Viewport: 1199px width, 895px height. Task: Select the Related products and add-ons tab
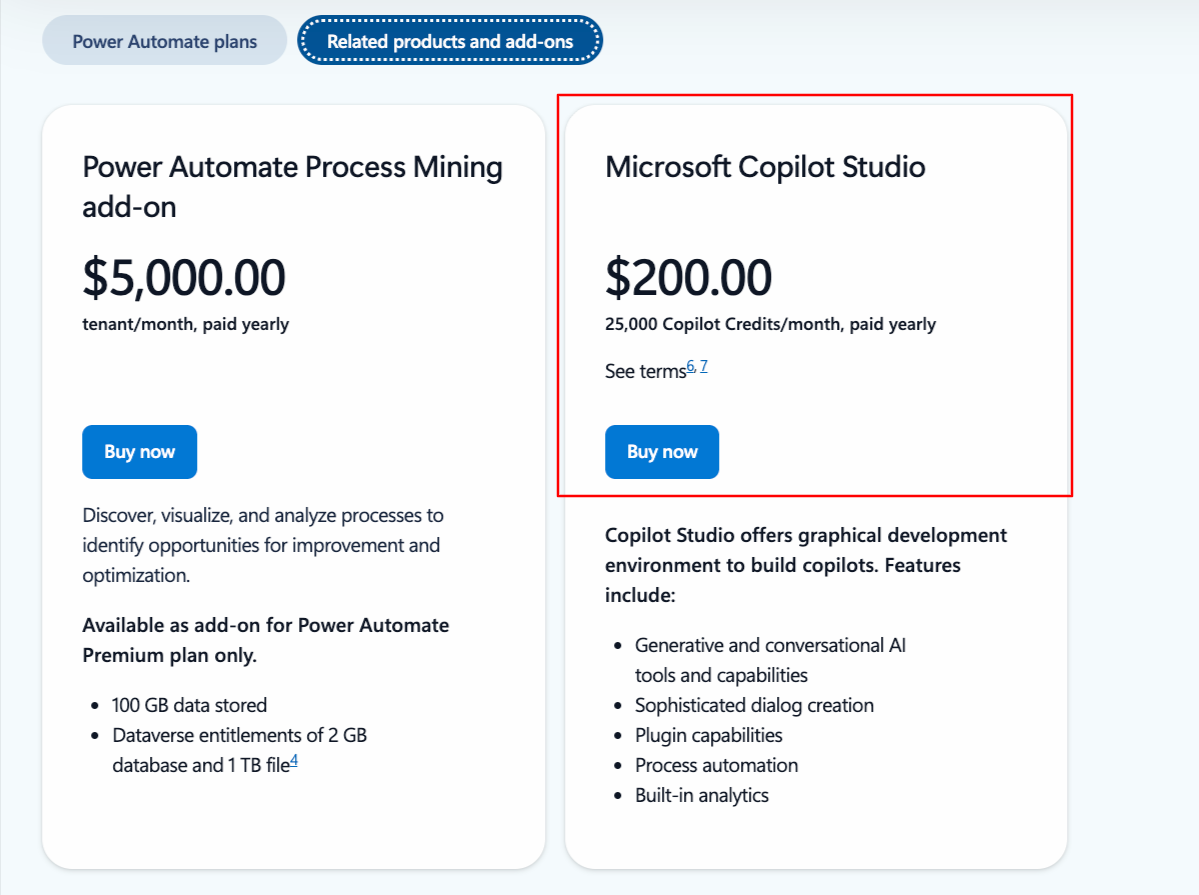(450, 41)
